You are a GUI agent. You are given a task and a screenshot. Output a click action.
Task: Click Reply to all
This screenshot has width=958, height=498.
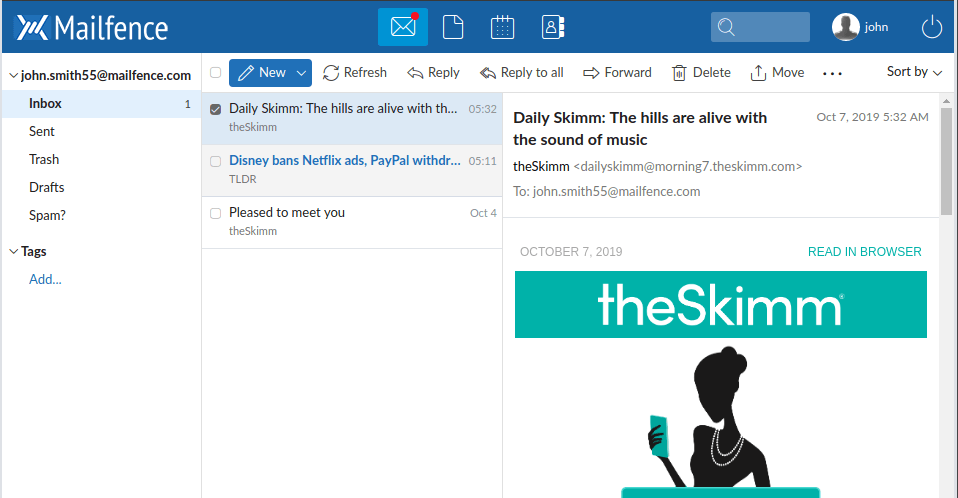(x=521, y=73)
